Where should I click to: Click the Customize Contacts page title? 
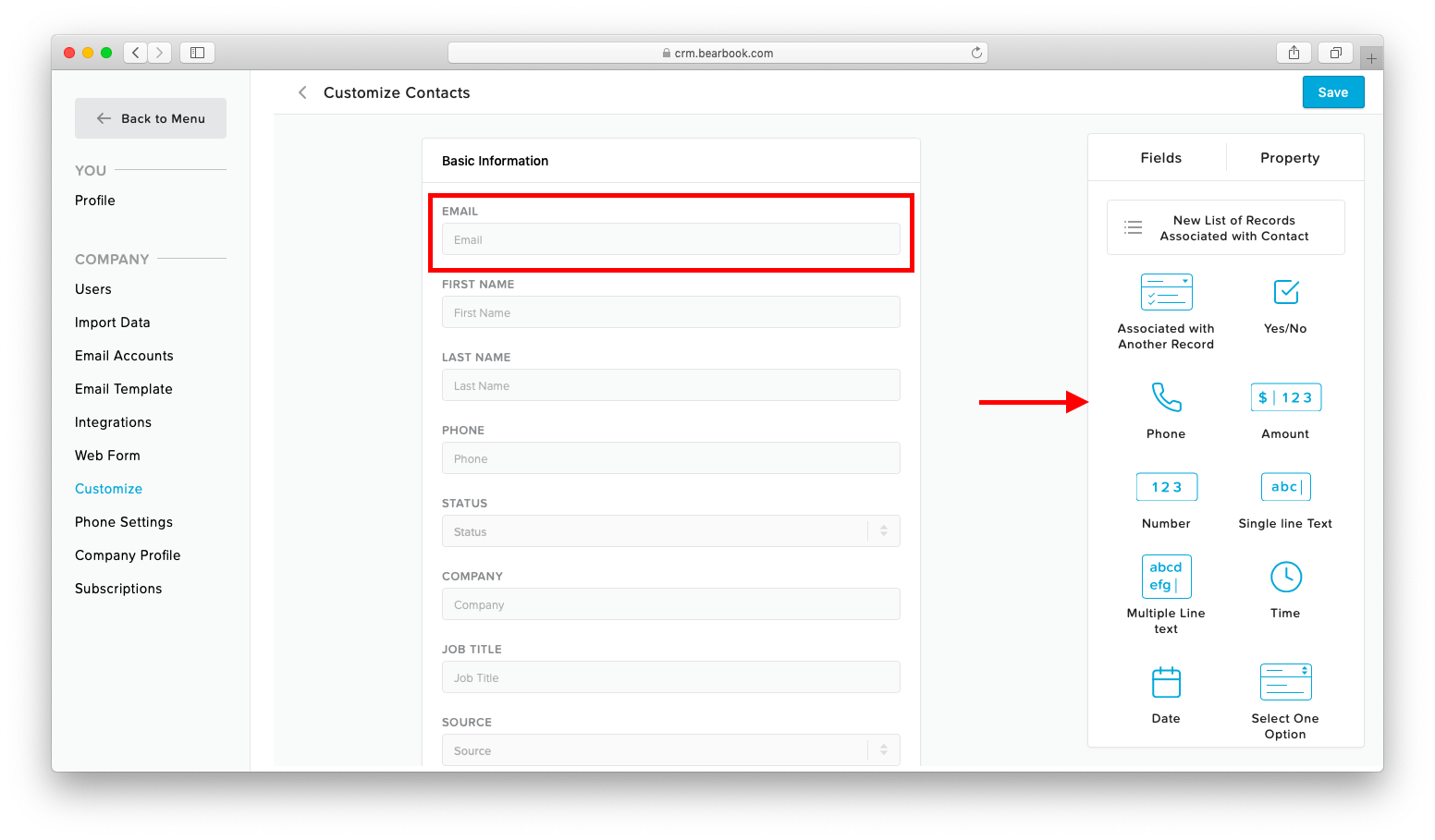[x=397, y=92]
